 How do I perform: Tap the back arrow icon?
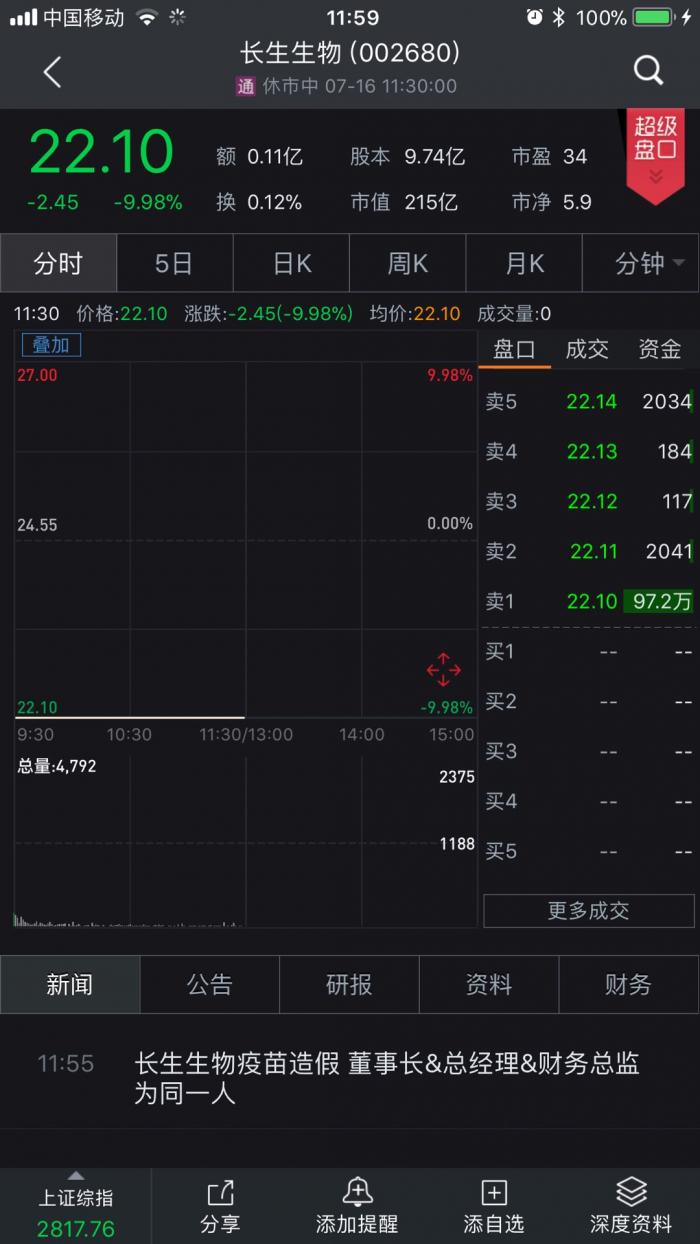click(x=52, y=71)
